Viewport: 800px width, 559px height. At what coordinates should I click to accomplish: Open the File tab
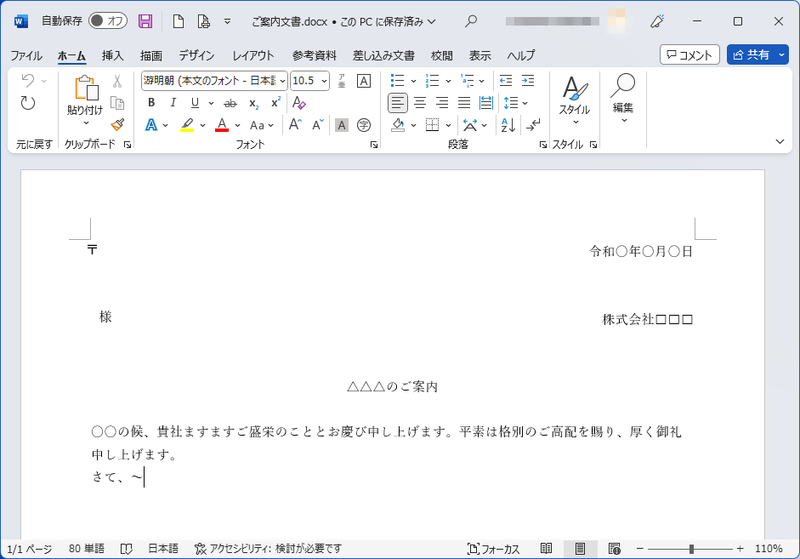coord(26,55)
